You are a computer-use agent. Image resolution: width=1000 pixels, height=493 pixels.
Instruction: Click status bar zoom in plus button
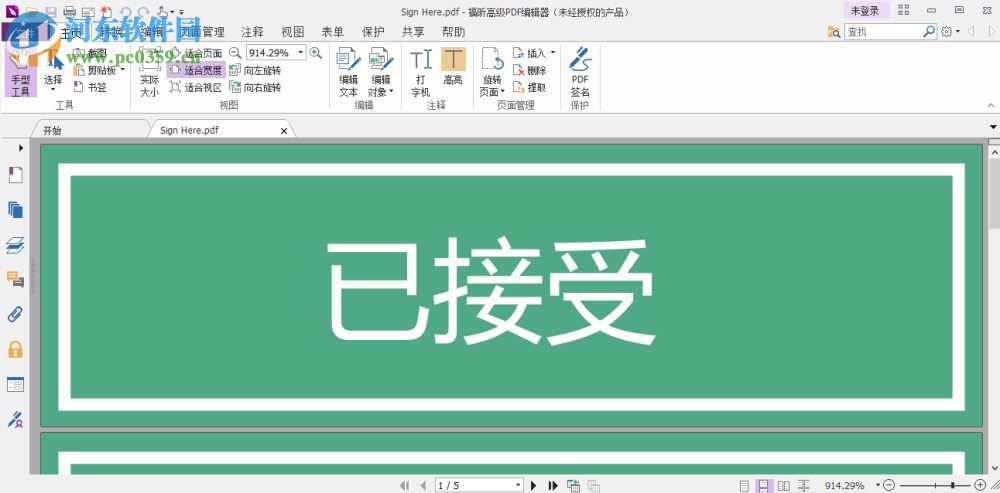(980, 485)
